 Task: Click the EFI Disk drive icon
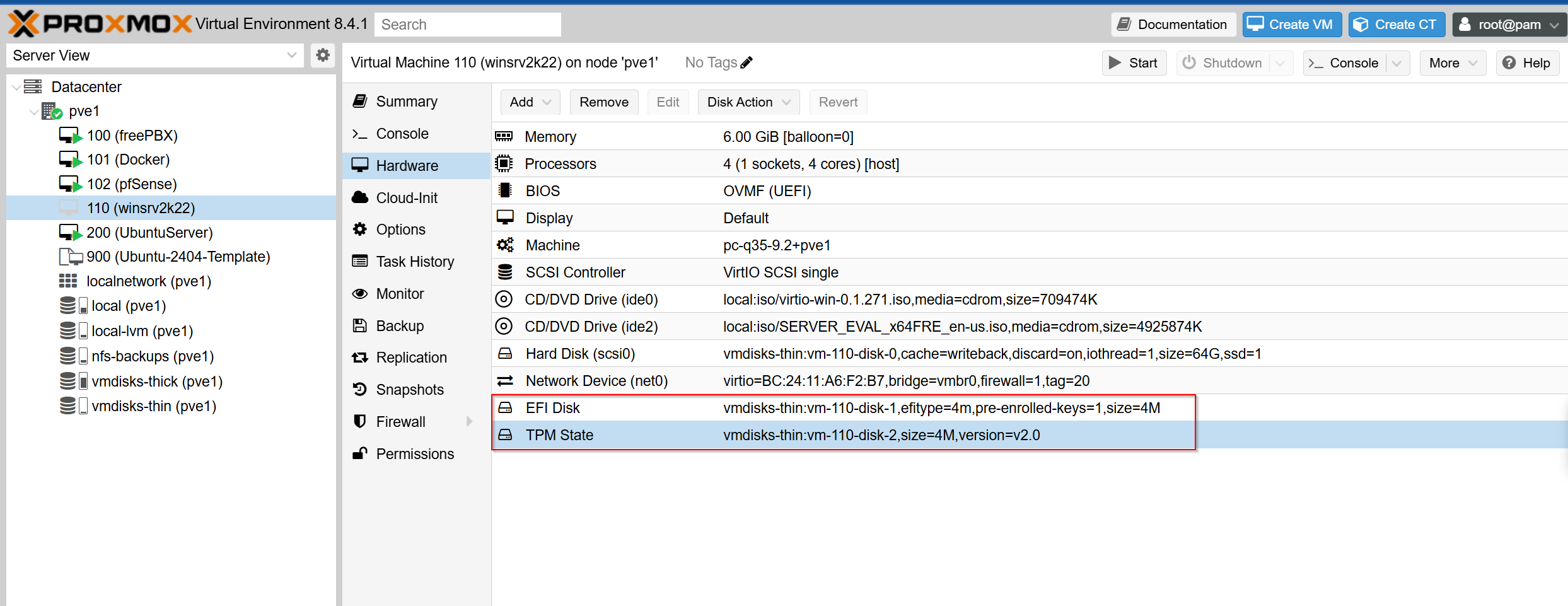505,407
